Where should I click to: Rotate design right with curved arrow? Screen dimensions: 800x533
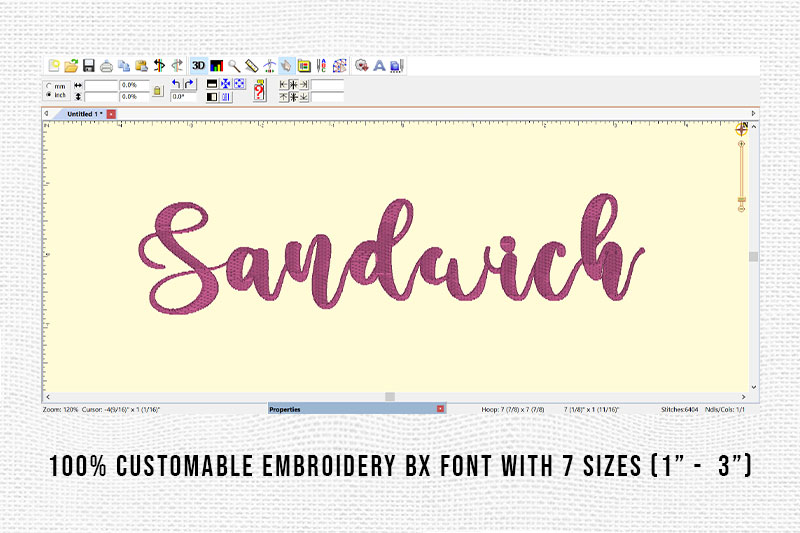(x=189, y=84)
